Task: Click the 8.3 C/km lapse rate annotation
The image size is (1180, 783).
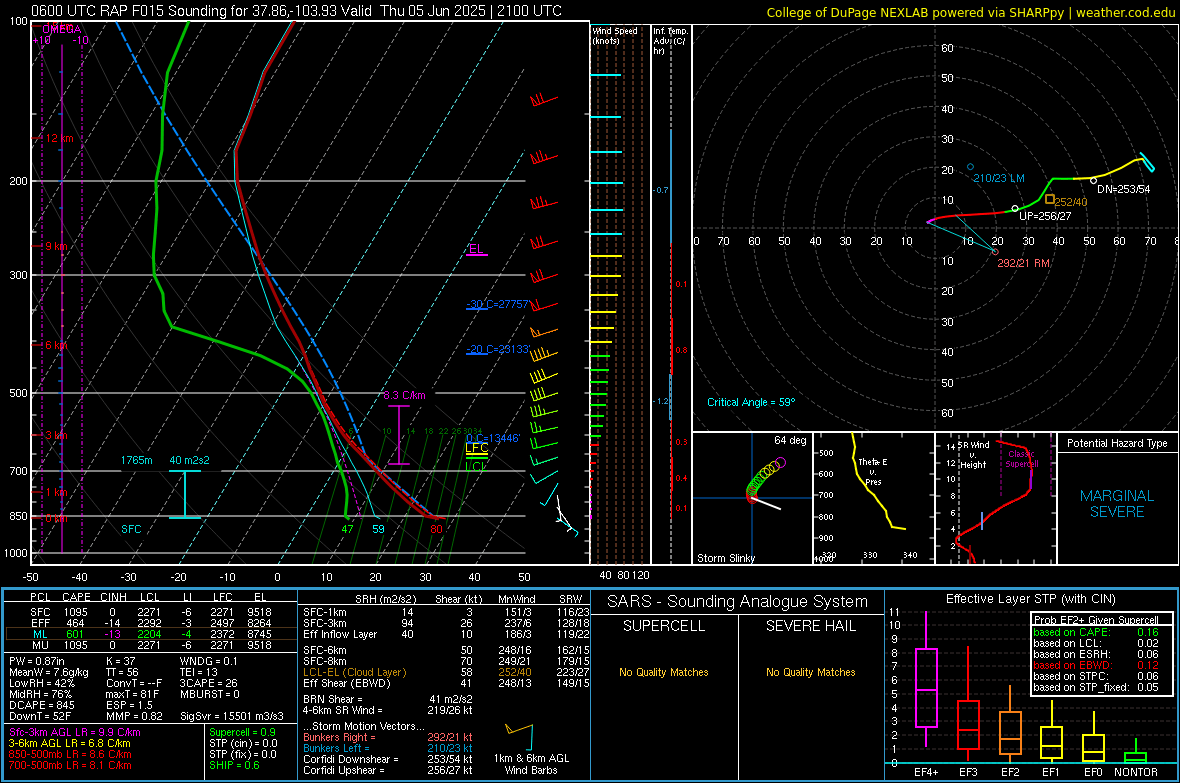Action: [404, 395]
